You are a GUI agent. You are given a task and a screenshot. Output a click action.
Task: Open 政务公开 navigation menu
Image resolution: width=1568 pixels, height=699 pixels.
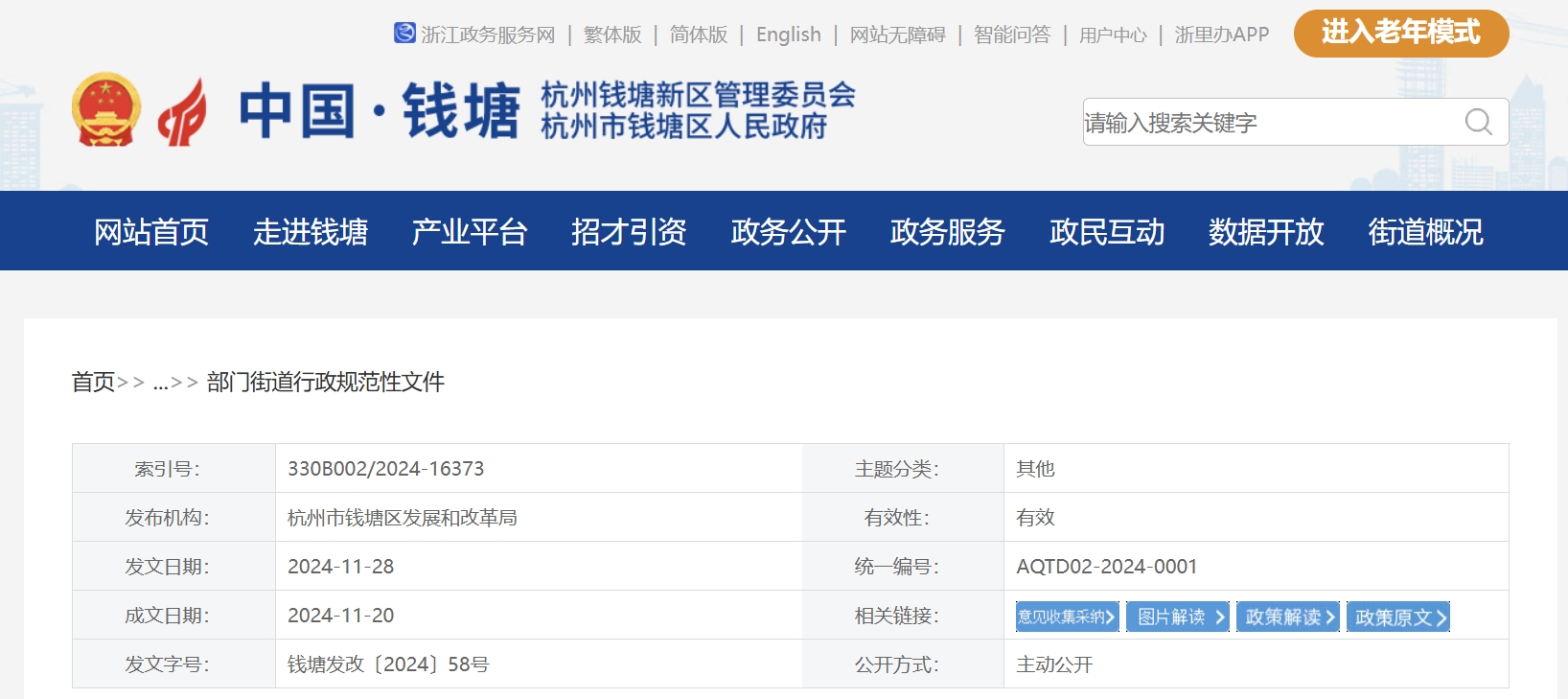coord(789,231)
